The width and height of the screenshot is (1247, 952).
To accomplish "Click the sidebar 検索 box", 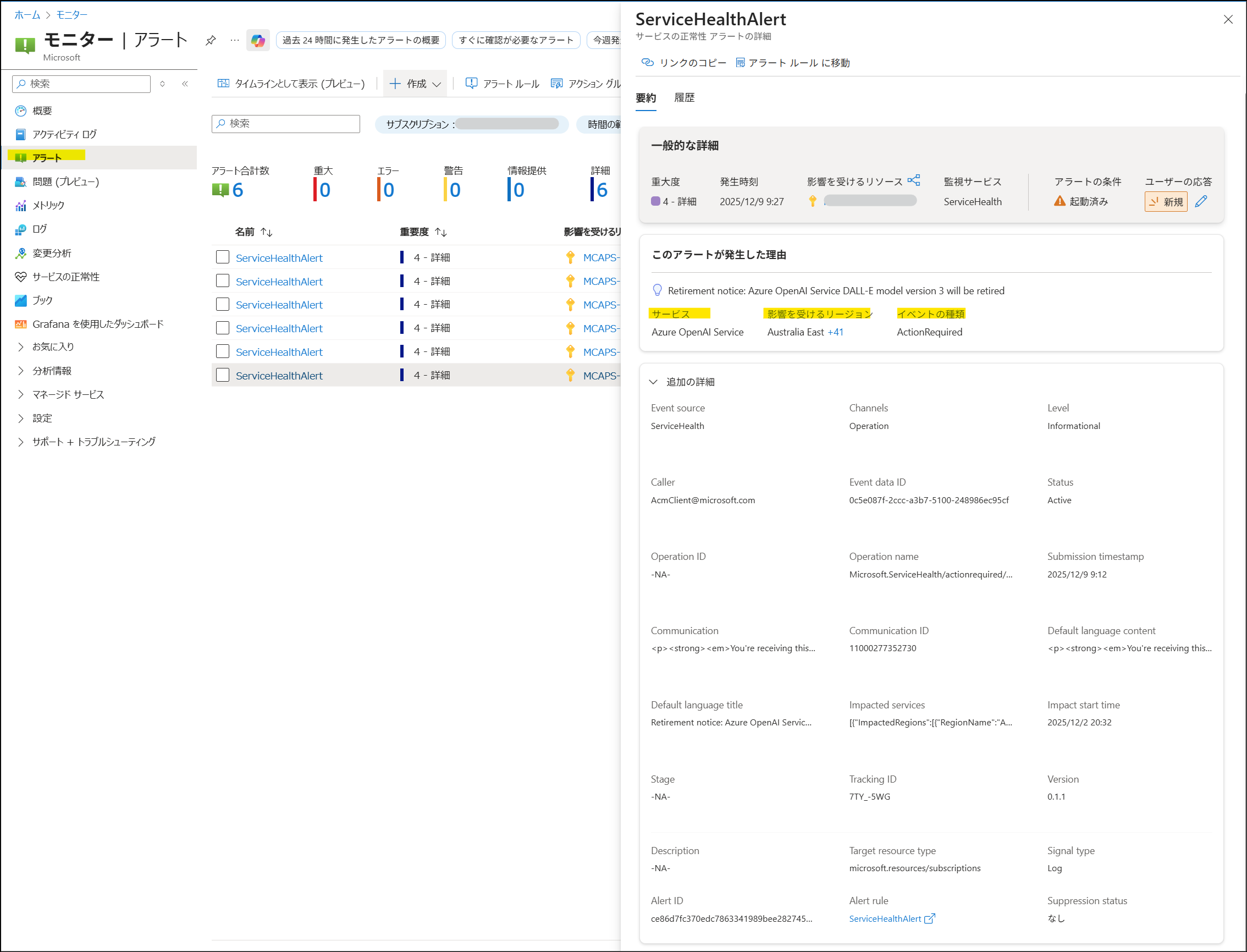I will coord(81,84).
